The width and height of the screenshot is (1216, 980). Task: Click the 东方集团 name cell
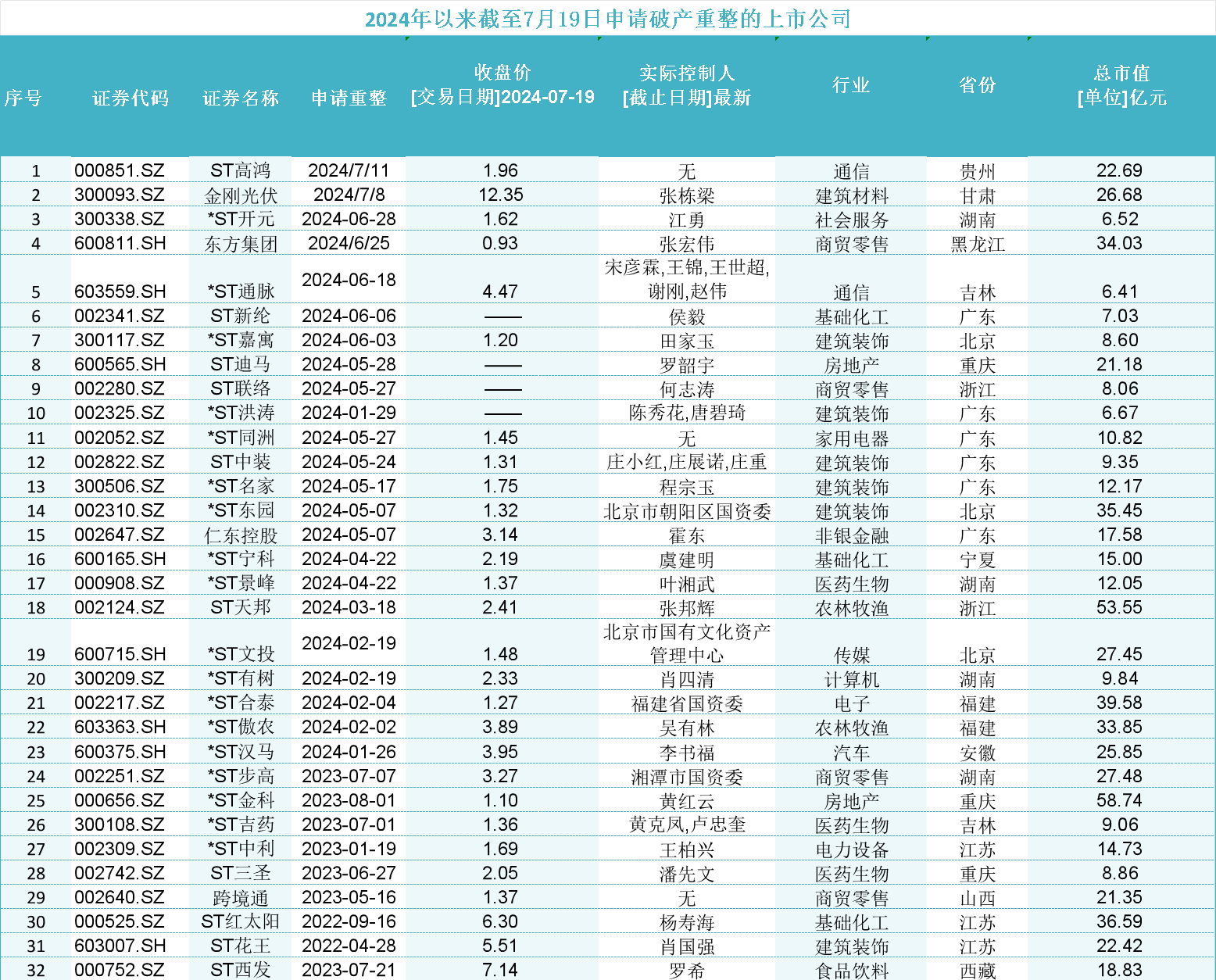[241, 244]
